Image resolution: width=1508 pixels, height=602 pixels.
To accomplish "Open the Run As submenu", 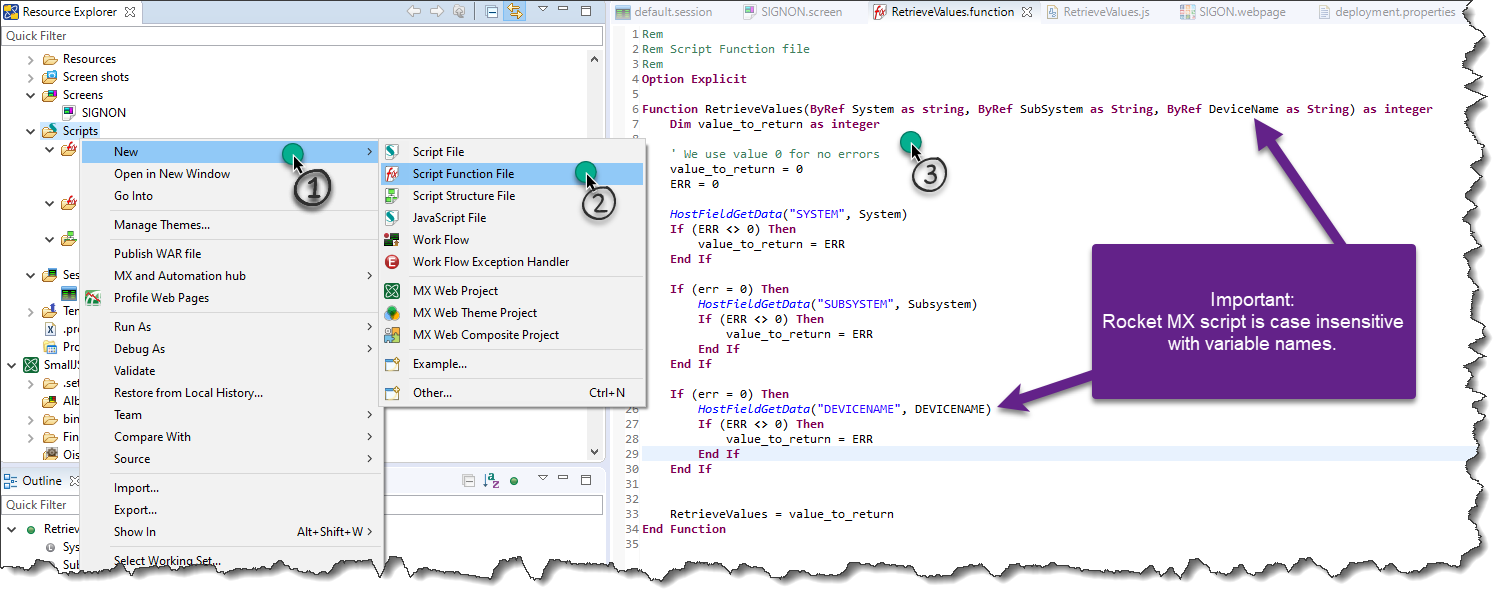I will [x=133, y=326].
